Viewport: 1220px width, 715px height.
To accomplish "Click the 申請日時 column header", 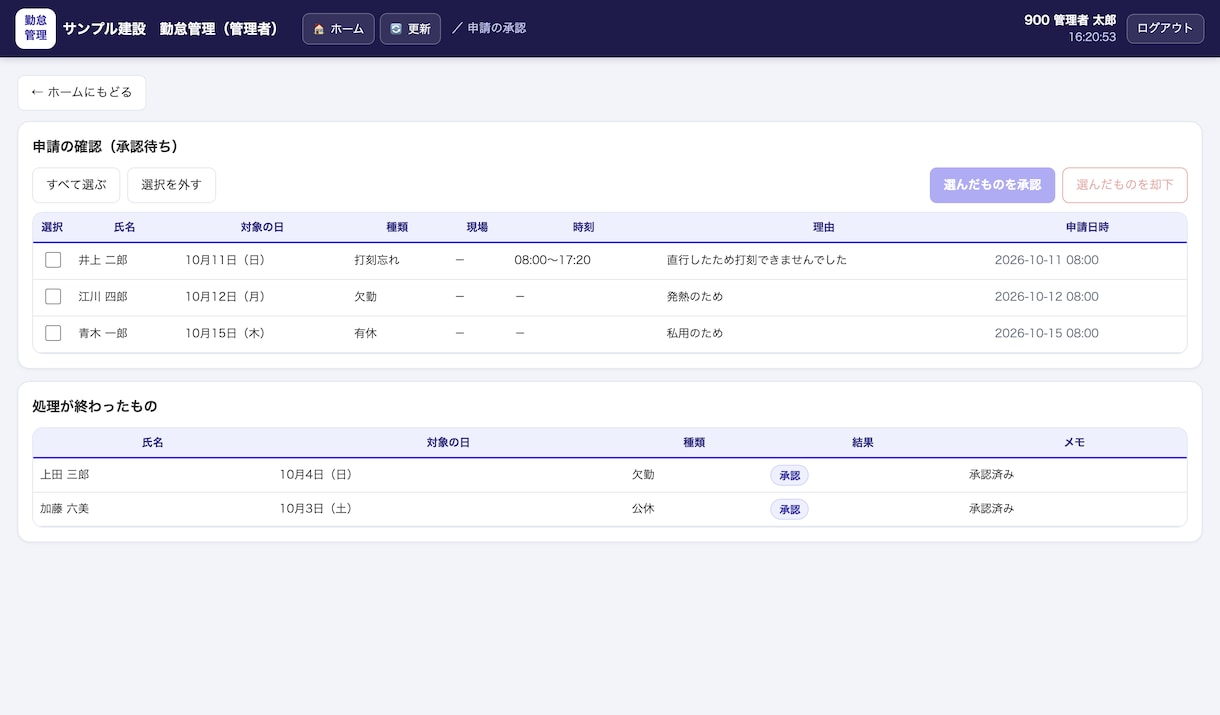I will tap(1087, 227).
